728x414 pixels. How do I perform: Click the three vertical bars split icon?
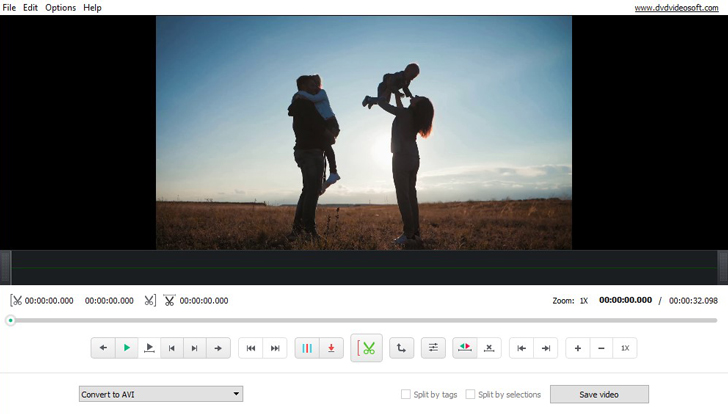307,348
